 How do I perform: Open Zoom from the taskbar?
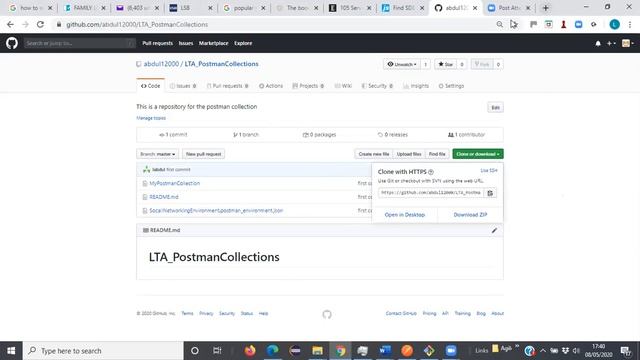tap(451, 351)
